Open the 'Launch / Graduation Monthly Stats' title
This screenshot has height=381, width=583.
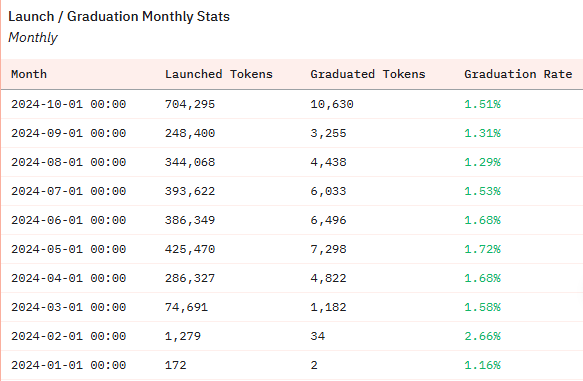point(119,16)
